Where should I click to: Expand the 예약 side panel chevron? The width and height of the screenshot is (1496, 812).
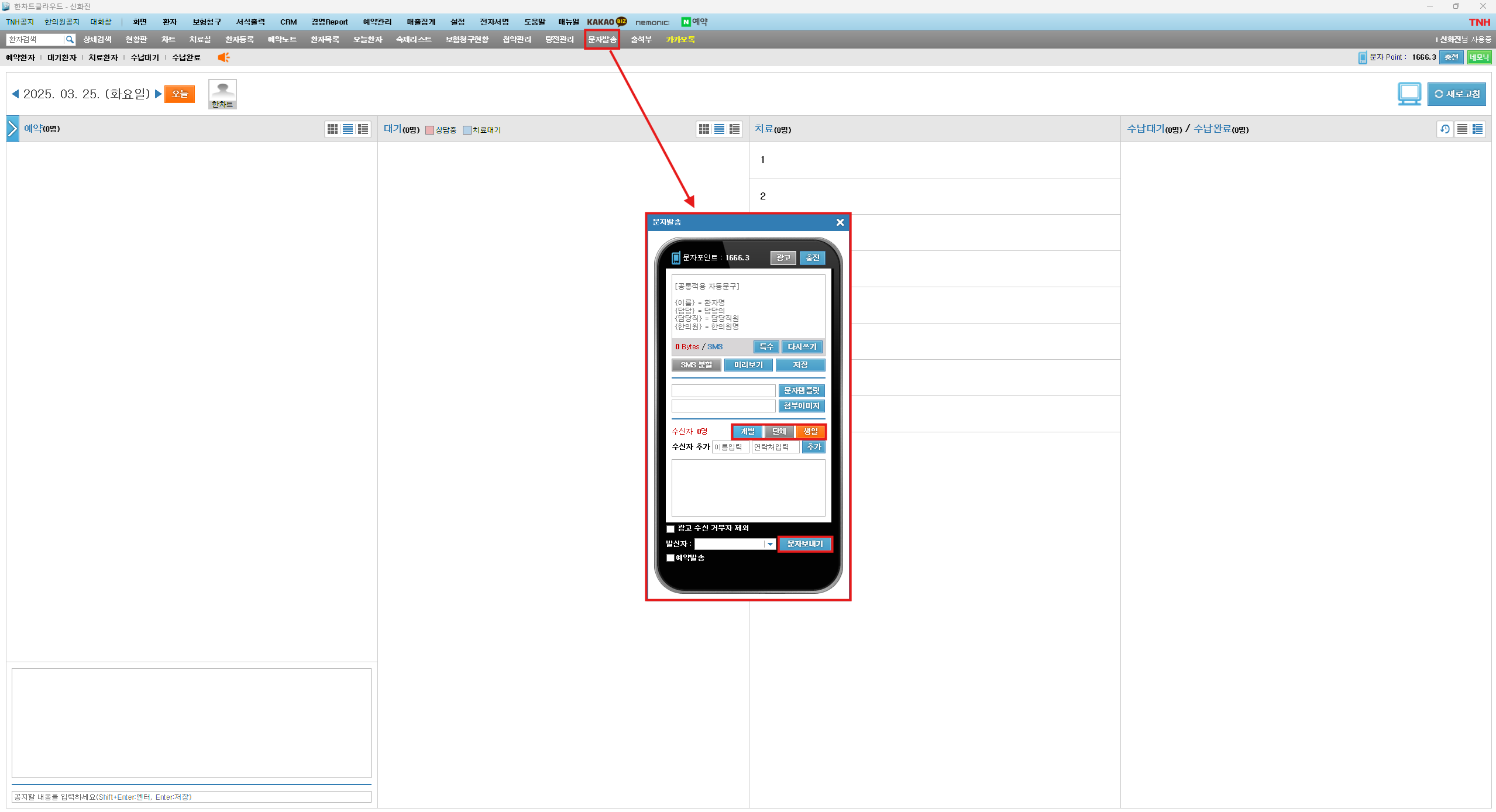[x=12, y=129]
